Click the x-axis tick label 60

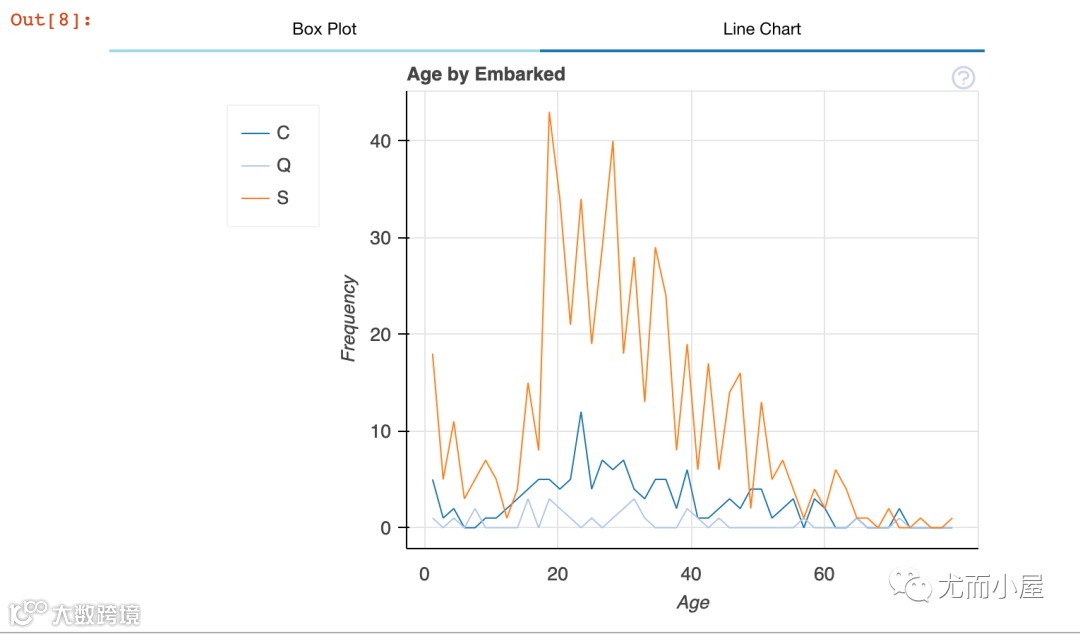pos(824,574)
